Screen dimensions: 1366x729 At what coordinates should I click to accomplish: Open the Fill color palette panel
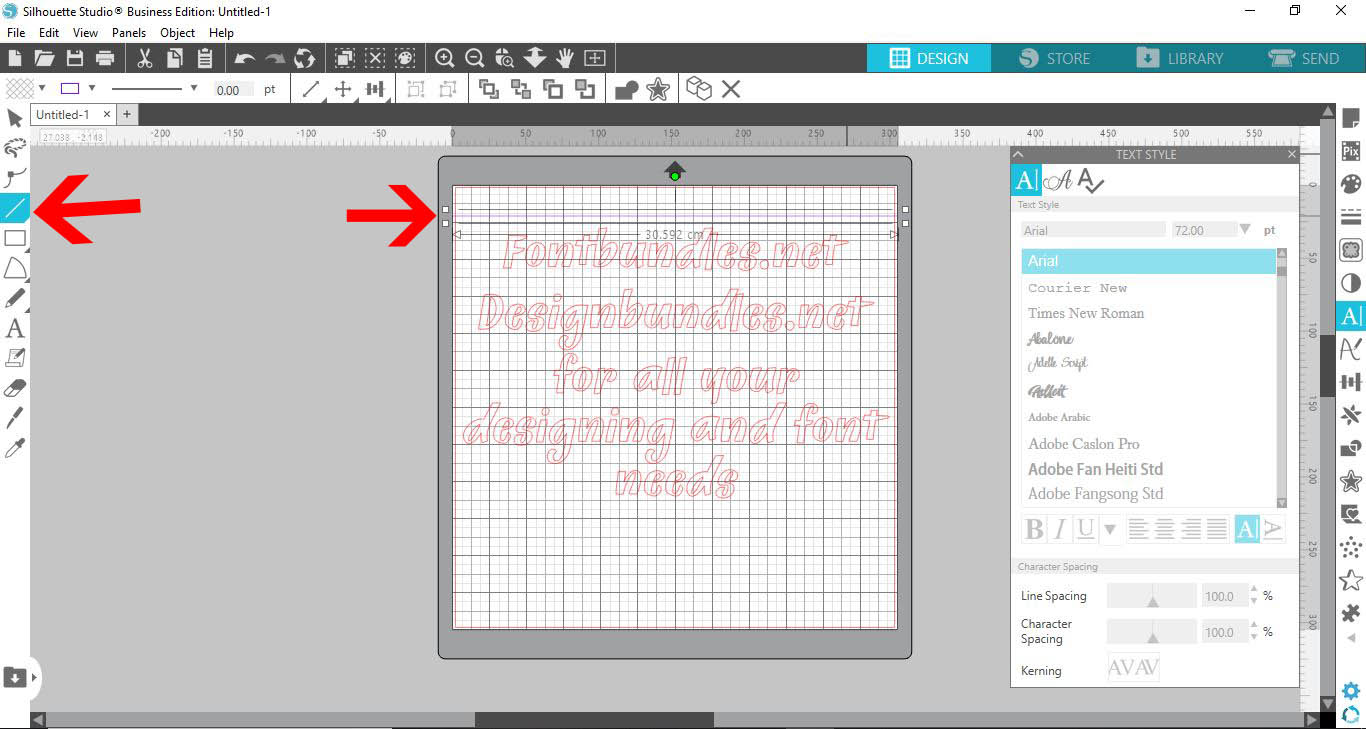(1351, 184)
